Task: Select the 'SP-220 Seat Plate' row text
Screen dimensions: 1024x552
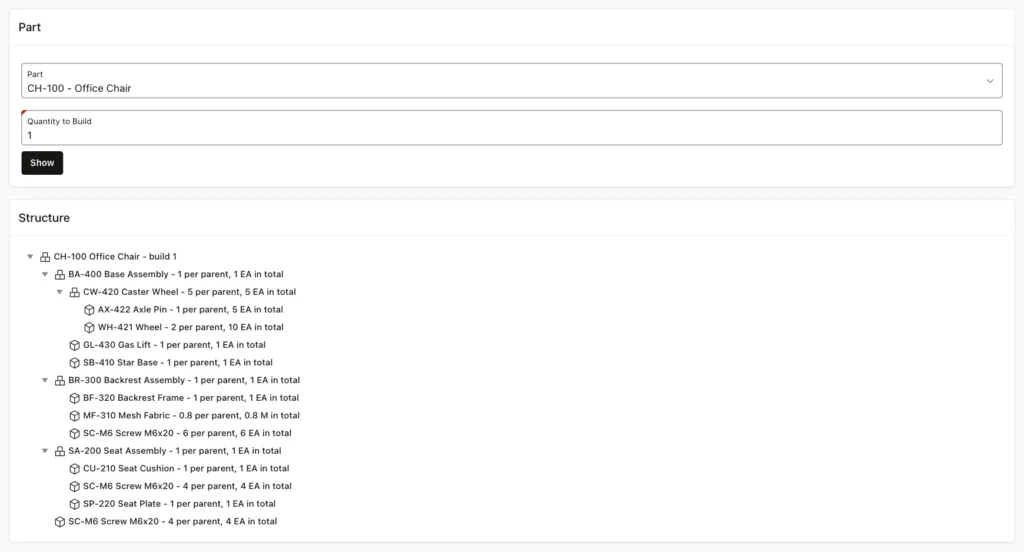Action: pos(179,504)
